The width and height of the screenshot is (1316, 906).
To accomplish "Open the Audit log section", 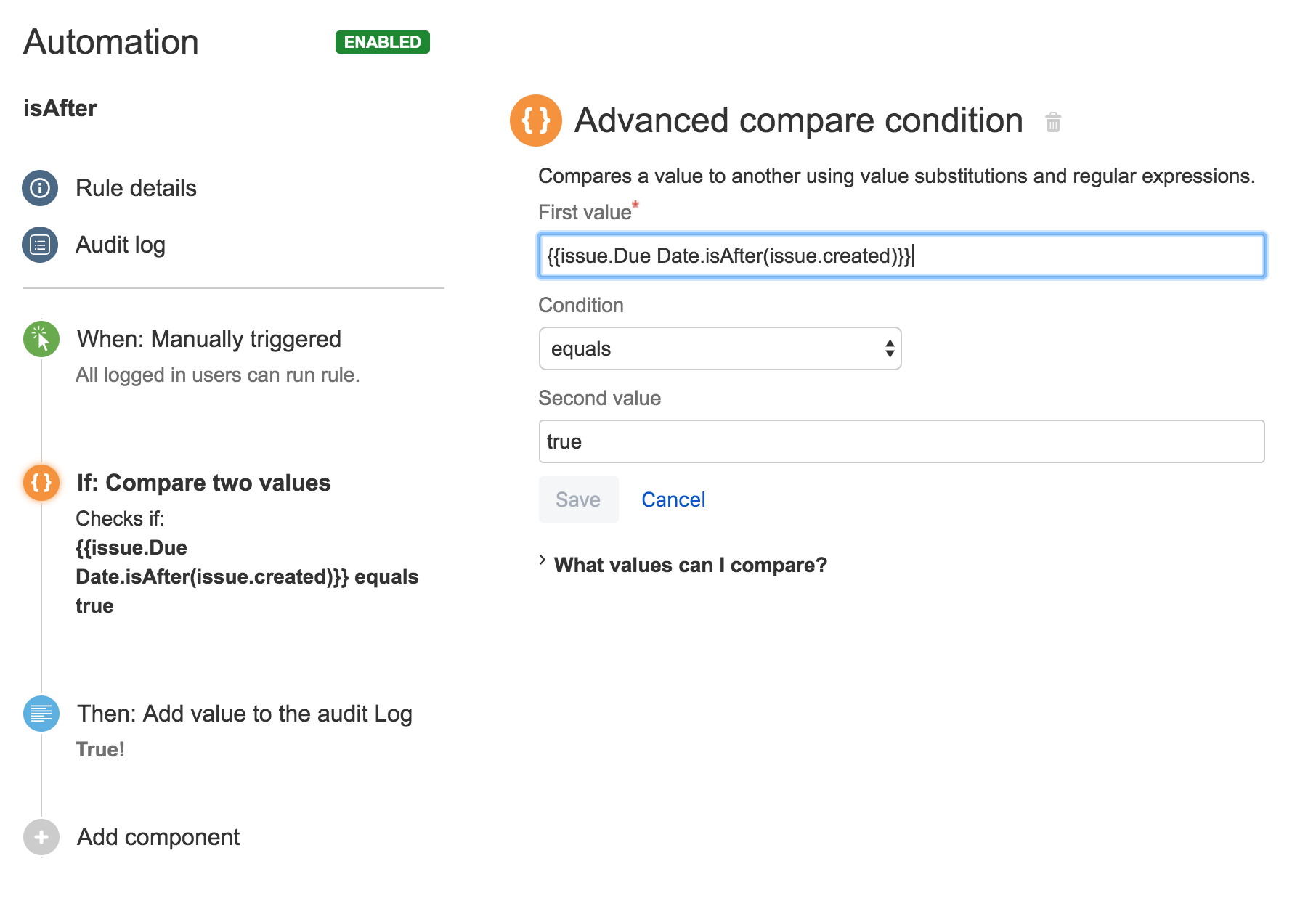I will 121,245.
